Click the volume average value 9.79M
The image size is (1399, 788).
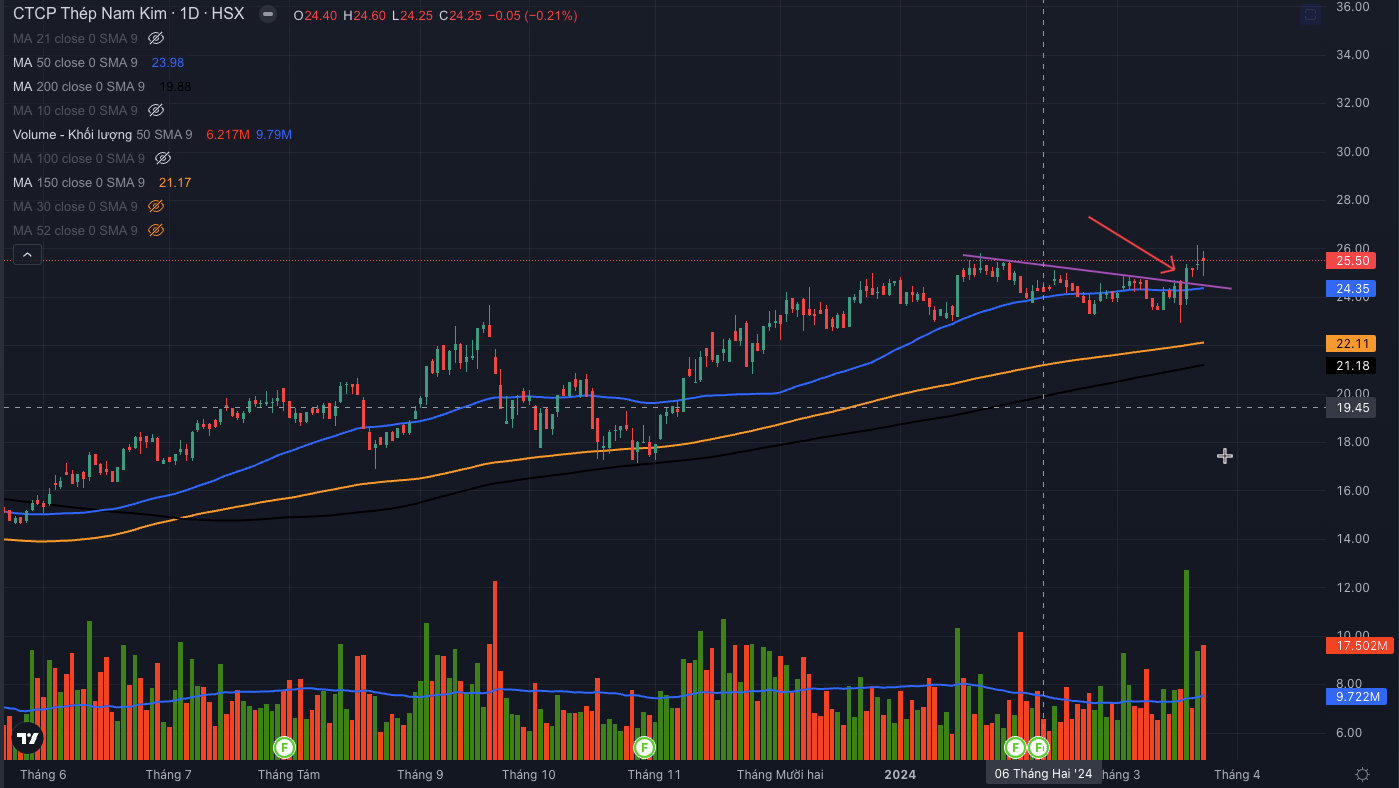click(x=274, y=134)
